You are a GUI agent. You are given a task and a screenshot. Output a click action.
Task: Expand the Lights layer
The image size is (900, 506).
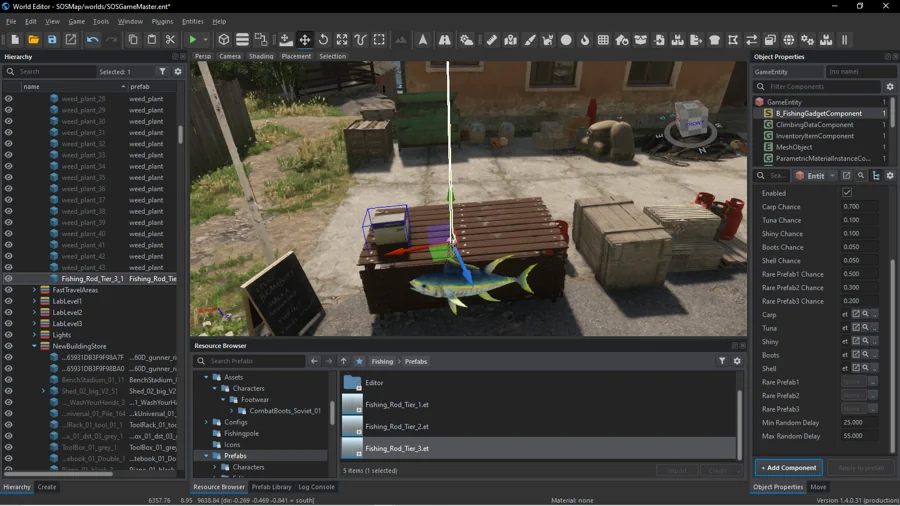point(34,334)
